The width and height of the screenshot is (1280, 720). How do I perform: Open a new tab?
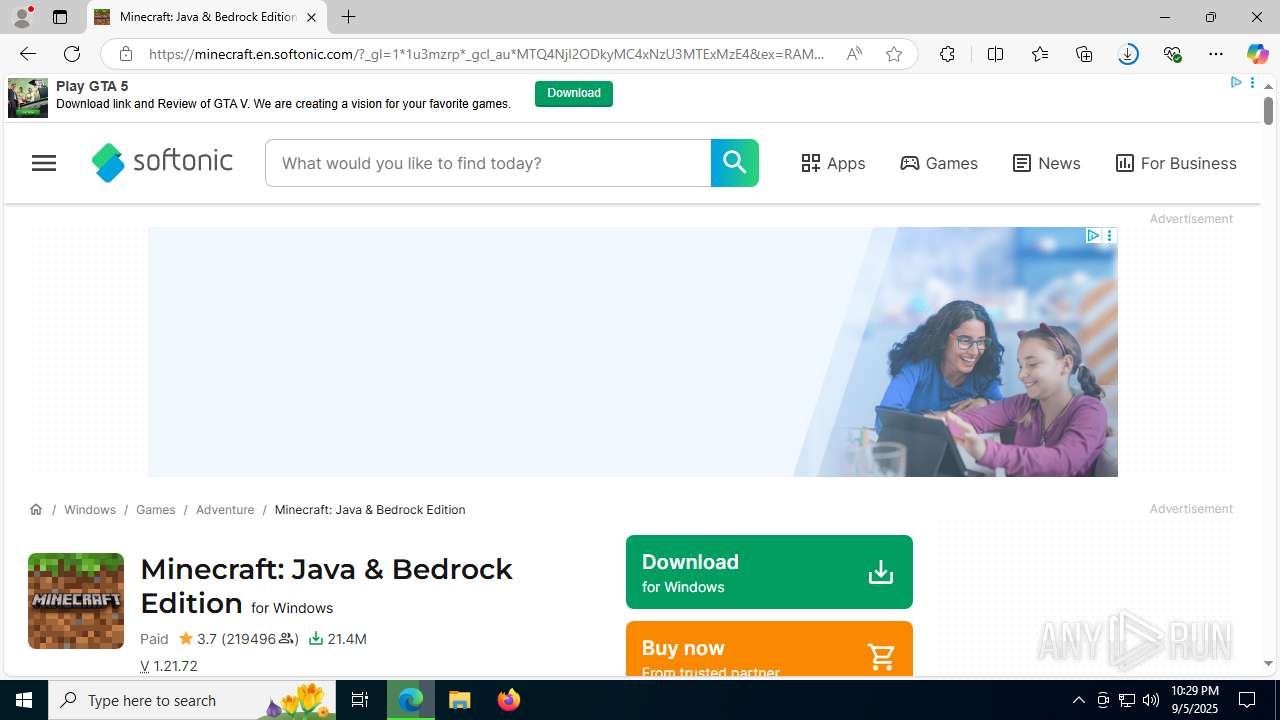click(x=348, y=17)
